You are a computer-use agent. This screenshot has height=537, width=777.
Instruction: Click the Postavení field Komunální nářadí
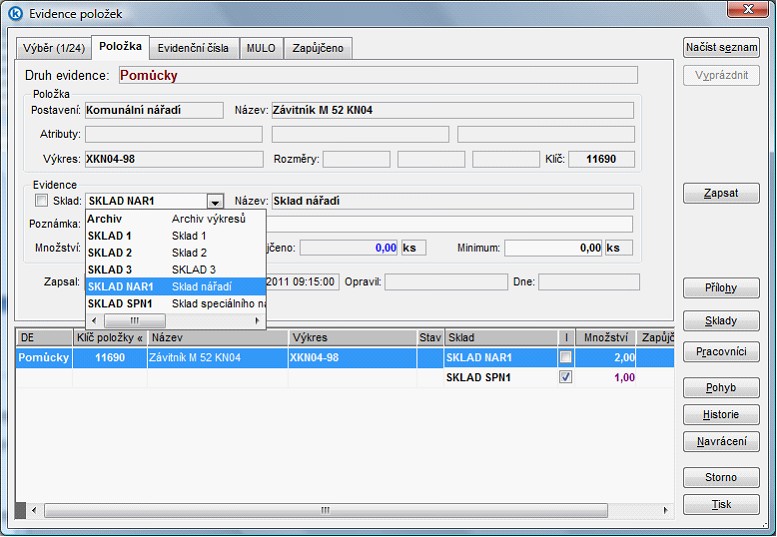click(x=154, y=110)
